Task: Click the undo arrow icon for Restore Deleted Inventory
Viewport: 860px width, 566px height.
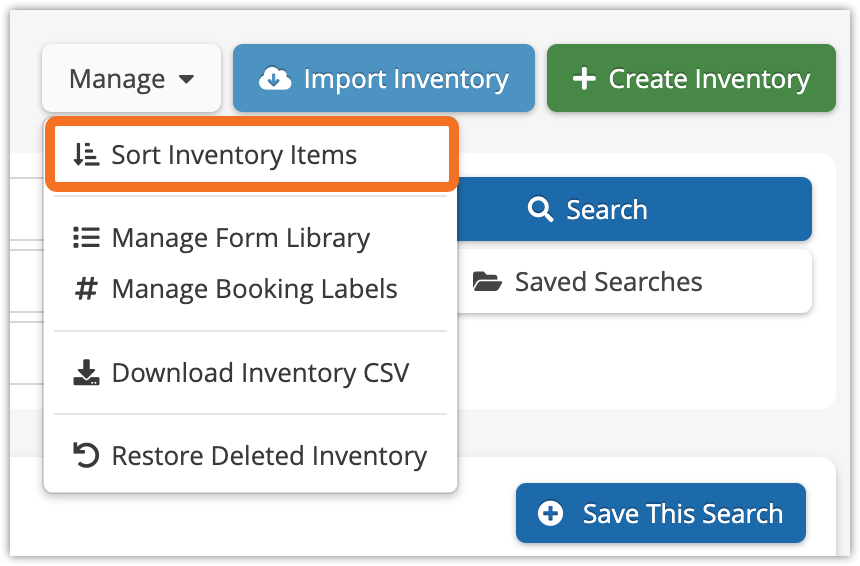Action: point(86,456)
